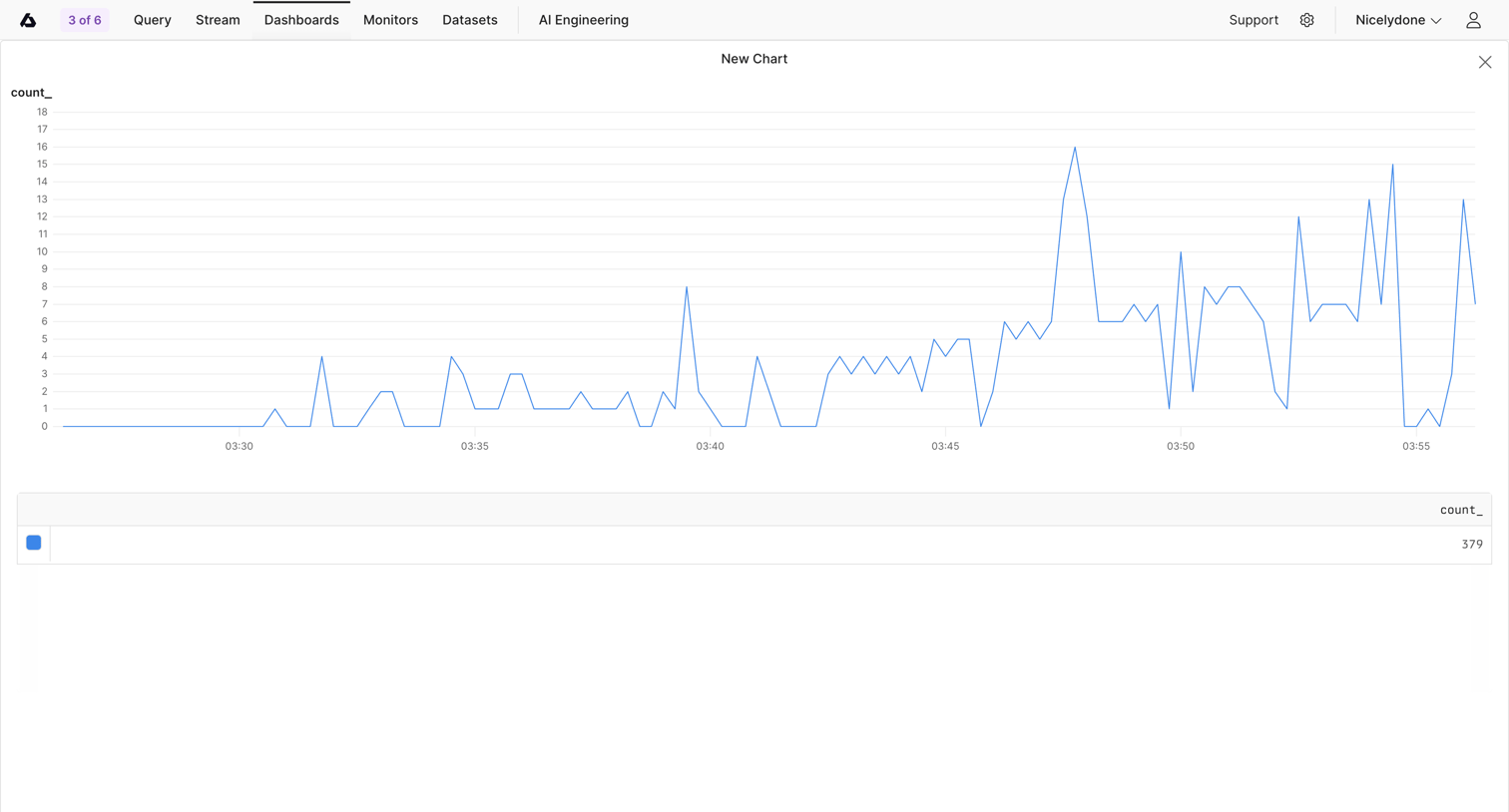Click the y-axis value 0
This screenshot has width=1509, height=812.
[44, 427]
